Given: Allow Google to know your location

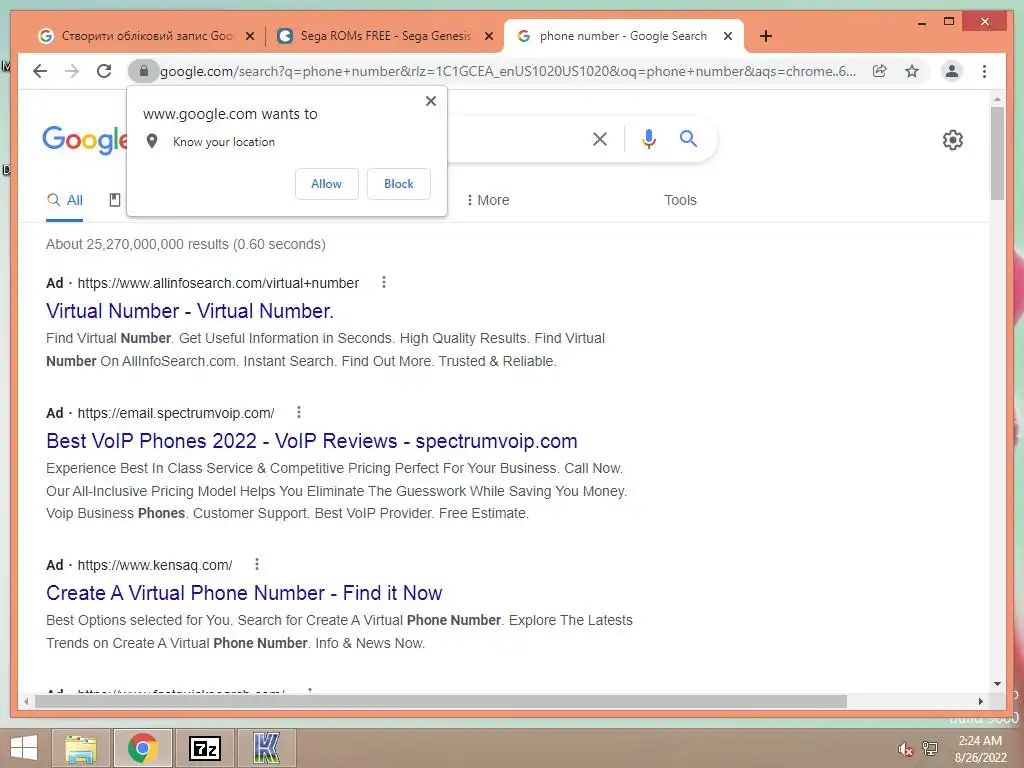Looking at the screenshot, I should pyautogui.click(x=327, y=184).
